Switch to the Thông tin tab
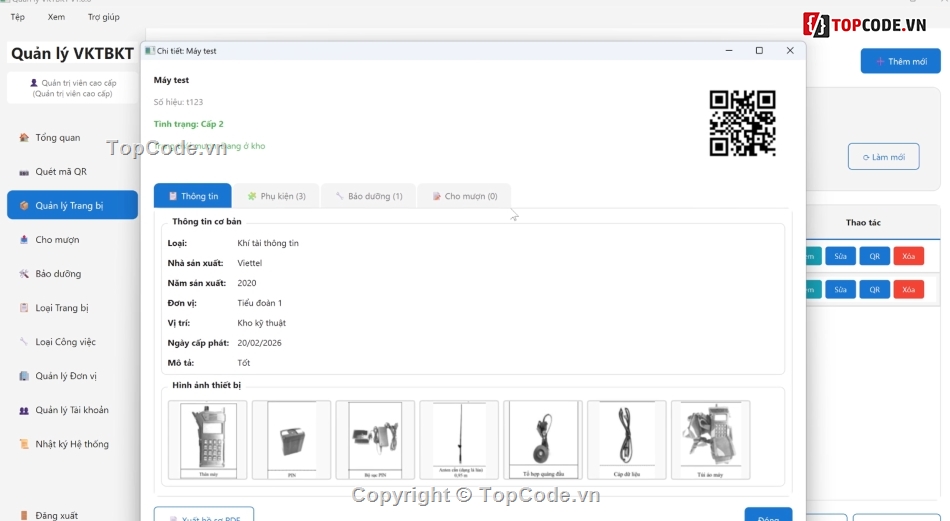950x521 pixels. 193,196
